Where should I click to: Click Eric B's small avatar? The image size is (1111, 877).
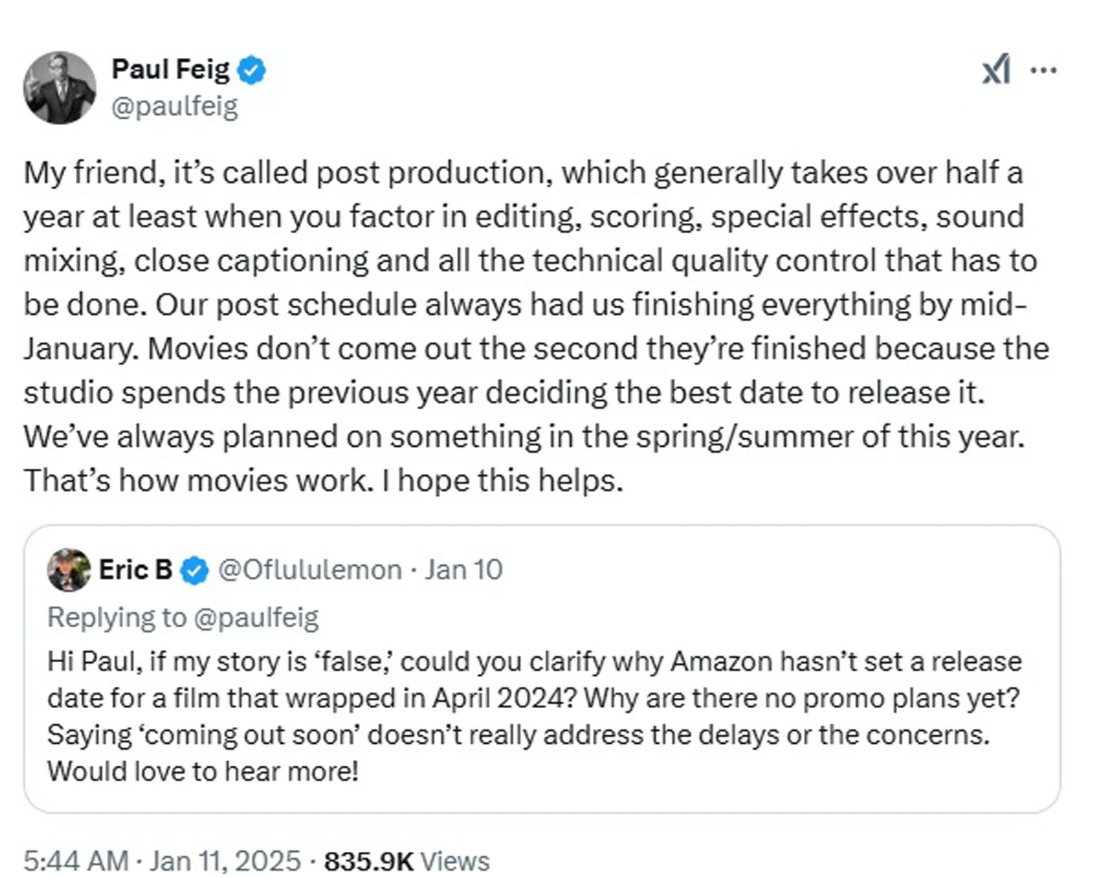coord(69,570)
